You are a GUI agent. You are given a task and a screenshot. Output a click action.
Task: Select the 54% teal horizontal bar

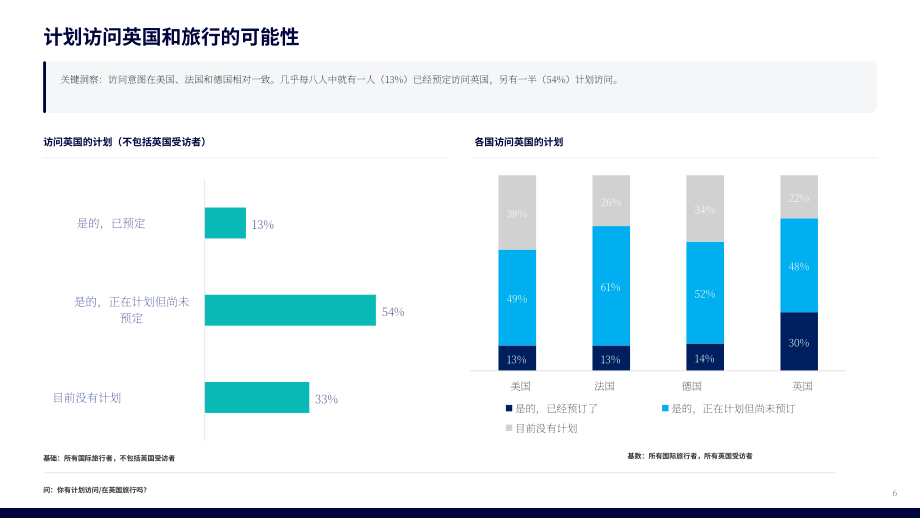(290, 310)
